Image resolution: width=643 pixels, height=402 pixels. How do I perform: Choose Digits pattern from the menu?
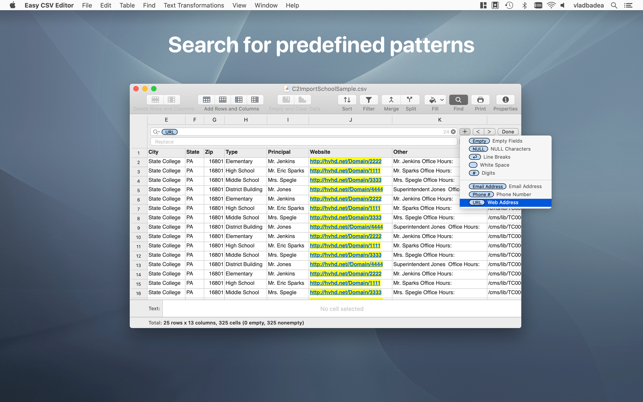[505, 173]
